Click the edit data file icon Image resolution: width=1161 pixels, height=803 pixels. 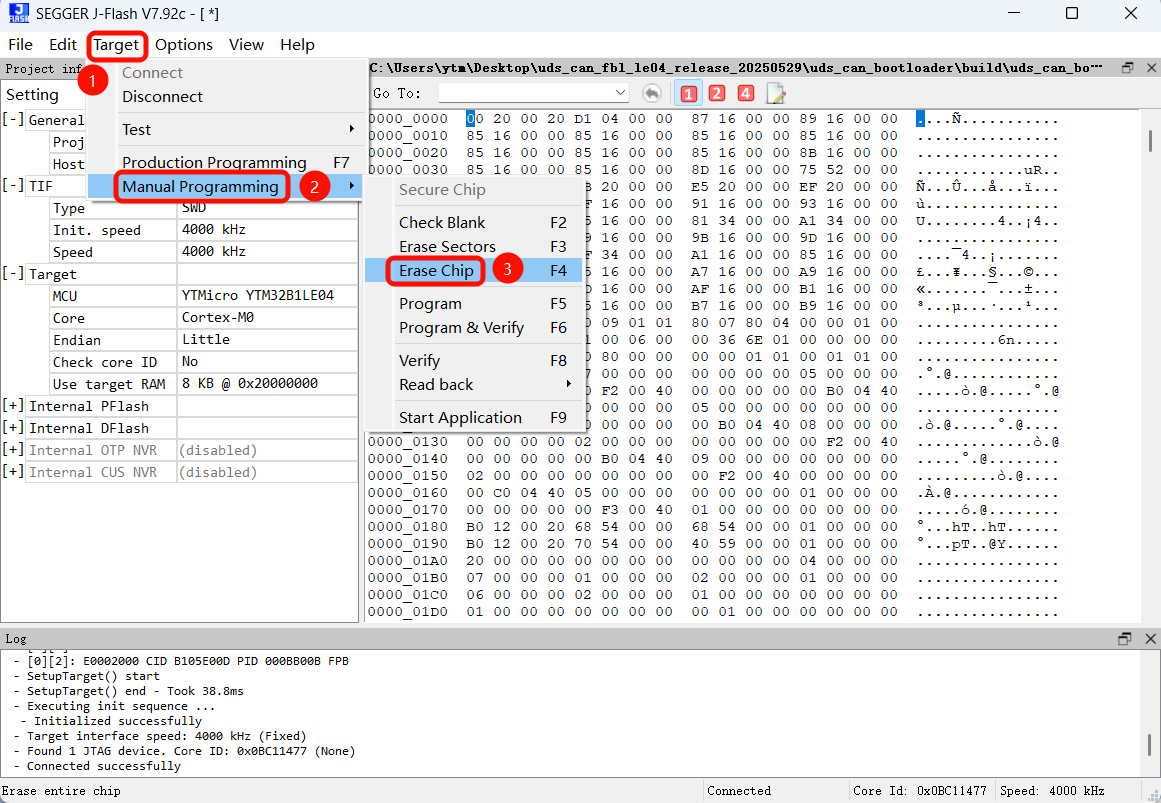pyautogui.click(x=776, y=93)
